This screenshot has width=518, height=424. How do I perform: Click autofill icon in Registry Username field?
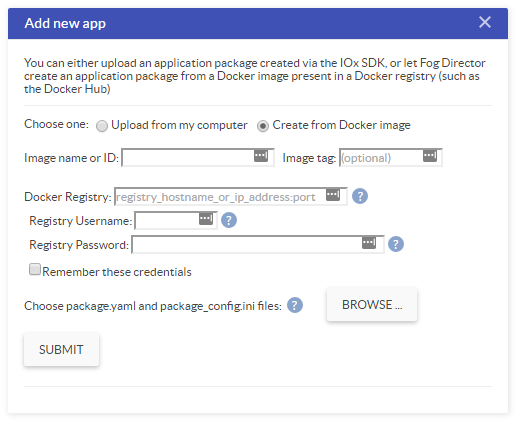pos(206,219)
